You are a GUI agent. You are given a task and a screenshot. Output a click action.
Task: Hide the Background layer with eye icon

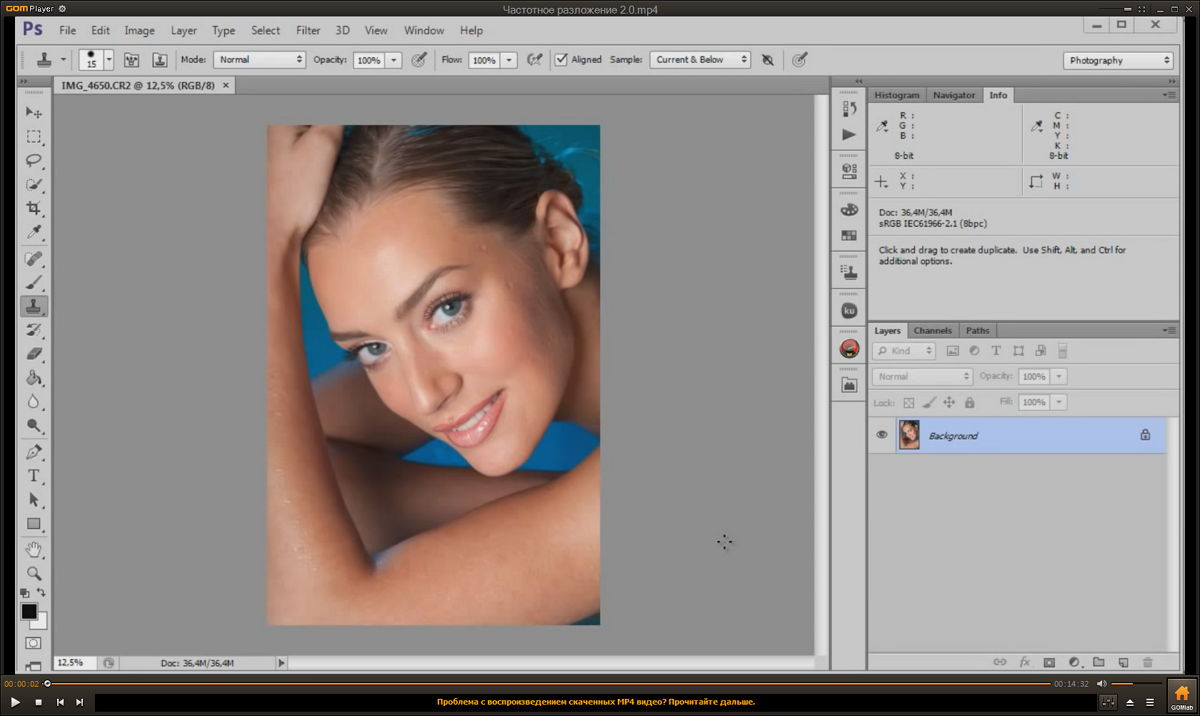coord(882,435)
